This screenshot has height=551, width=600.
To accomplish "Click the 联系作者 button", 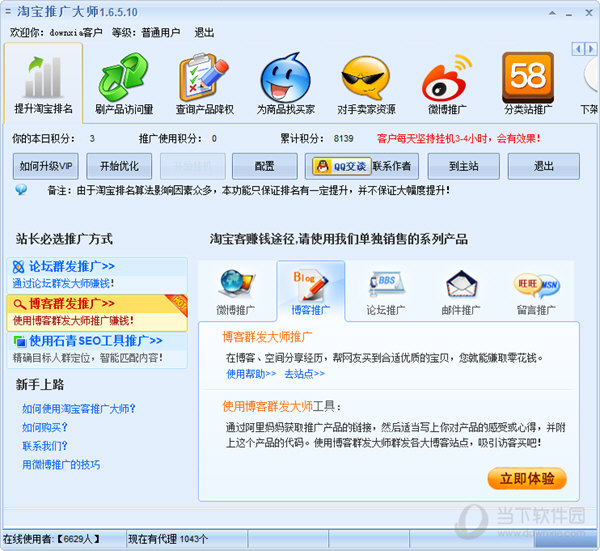I will (x=392, y=166).
